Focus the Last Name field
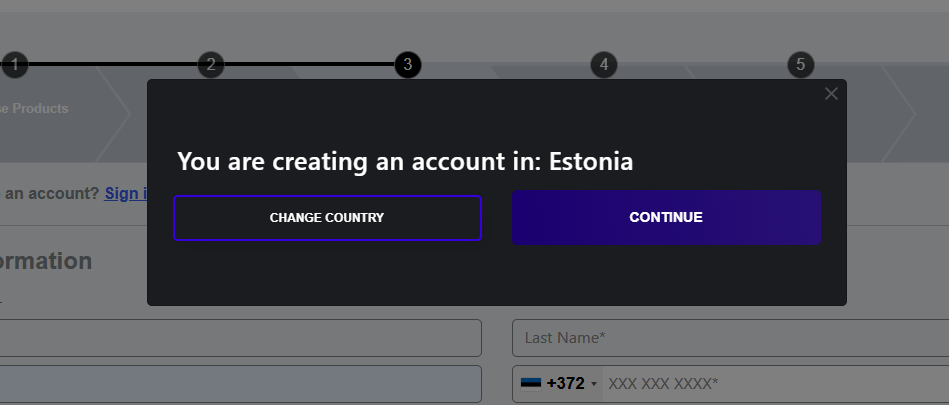949x405 pixels. (x=730, y=338)
